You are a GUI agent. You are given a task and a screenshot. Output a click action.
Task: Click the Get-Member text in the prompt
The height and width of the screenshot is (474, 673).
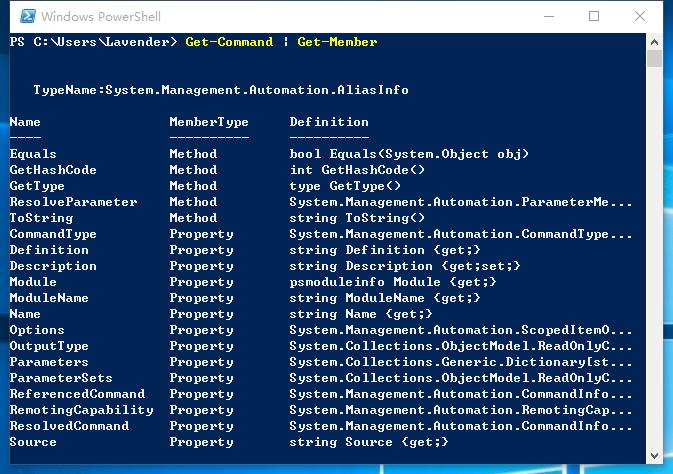337,42
